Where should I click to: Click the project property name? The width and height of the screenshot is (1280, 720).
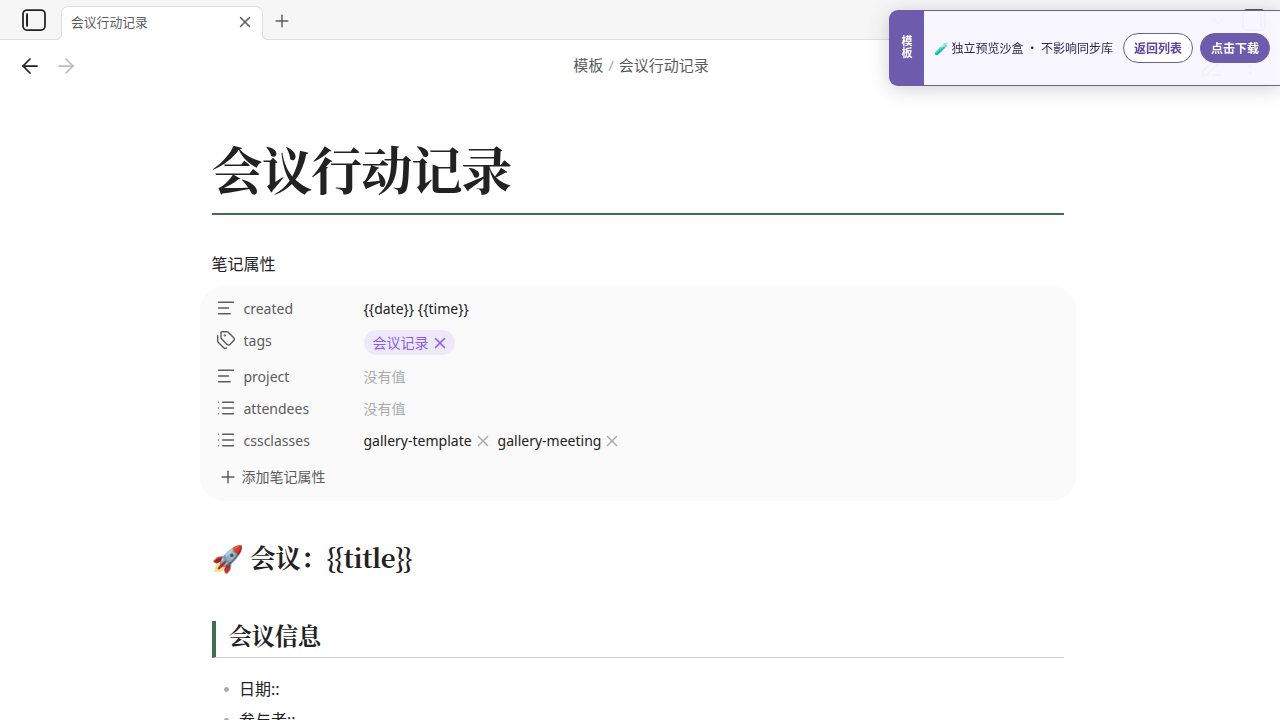point(266,376)
